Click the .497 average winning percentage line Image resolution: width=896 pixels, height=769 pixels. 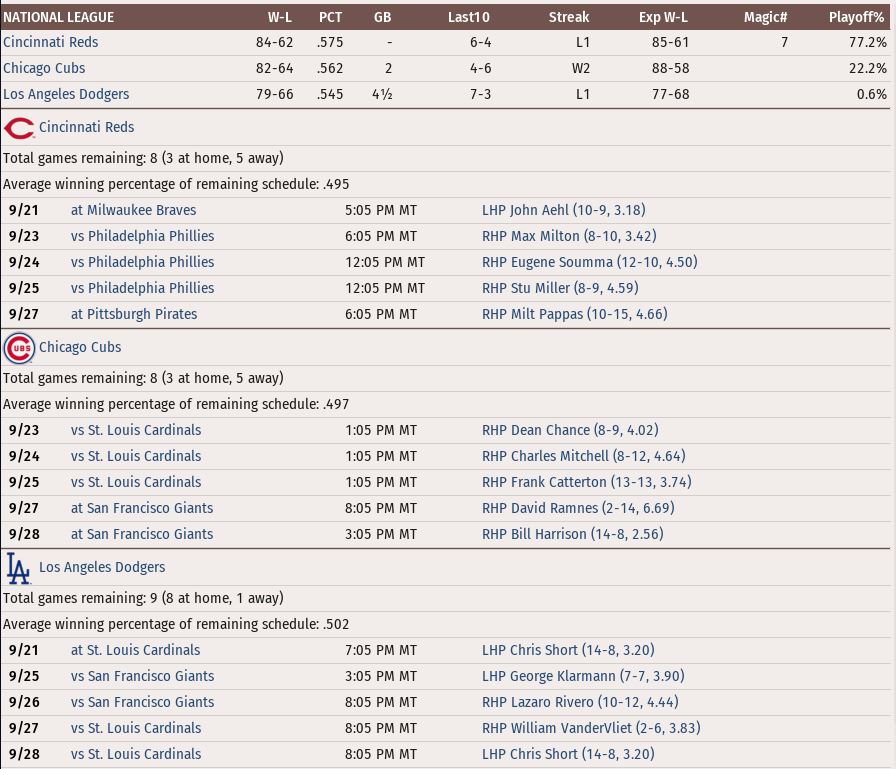pyautogui.click(x=176, y=404)
